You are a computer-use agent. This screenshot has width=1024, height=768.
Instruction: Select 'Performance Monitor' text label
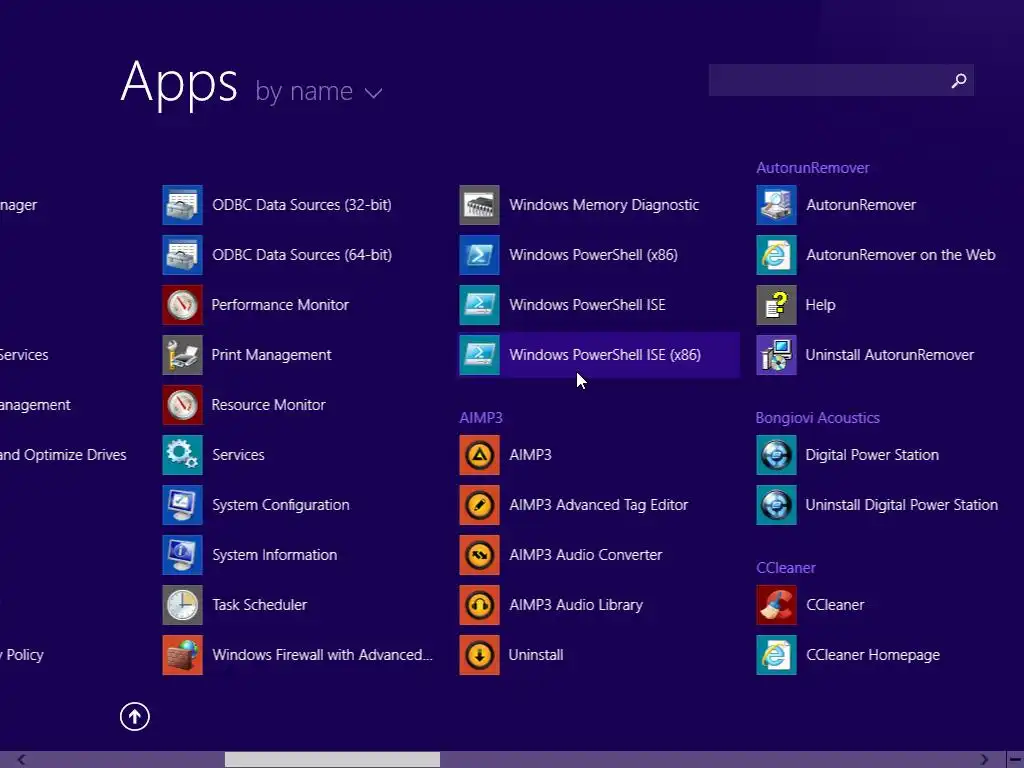point(280,305)
